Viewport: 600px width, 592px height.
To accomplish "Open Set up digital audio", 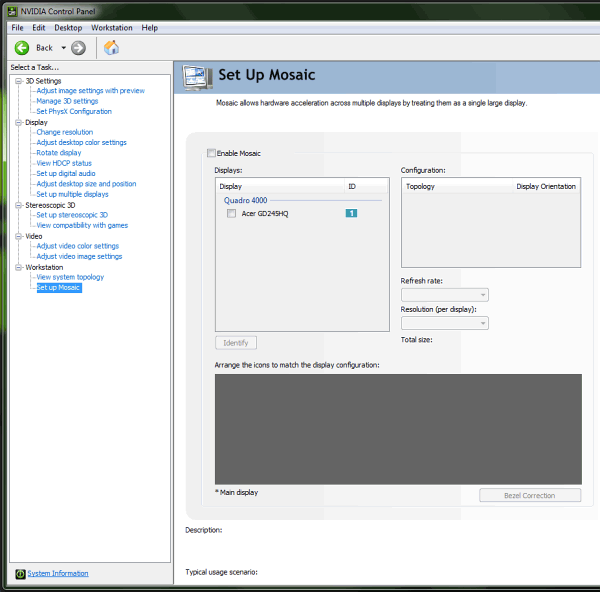I will pyautogui.click(x=66, y=173).
